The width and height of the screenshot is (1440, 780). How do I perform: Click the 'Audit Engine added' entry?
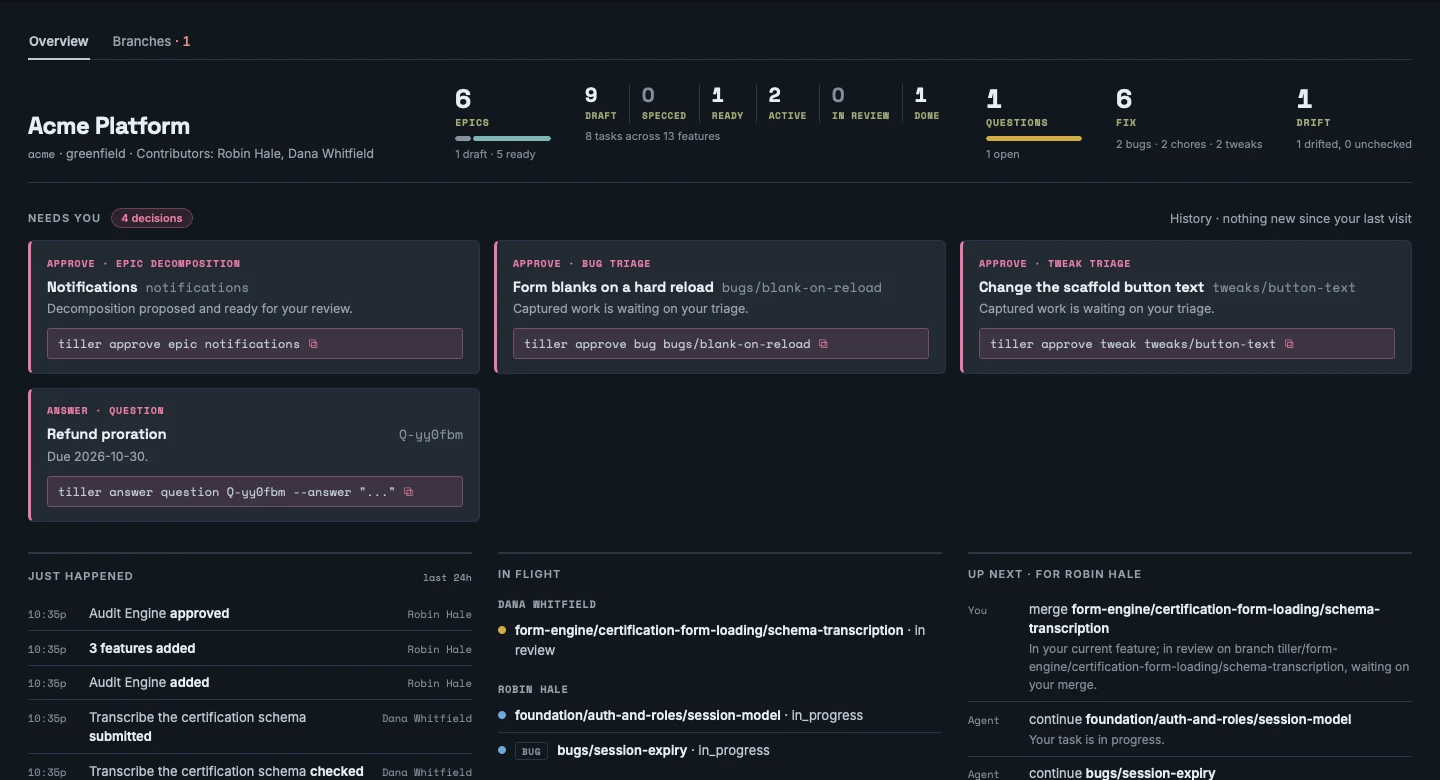click(x=250, y=683)
